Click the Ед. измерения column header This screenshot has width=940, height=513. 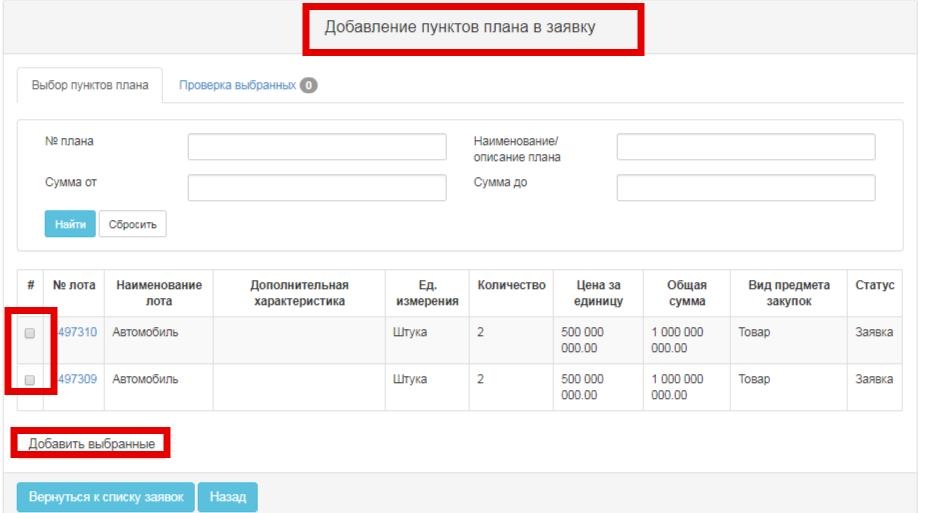(x=427, y=293)
